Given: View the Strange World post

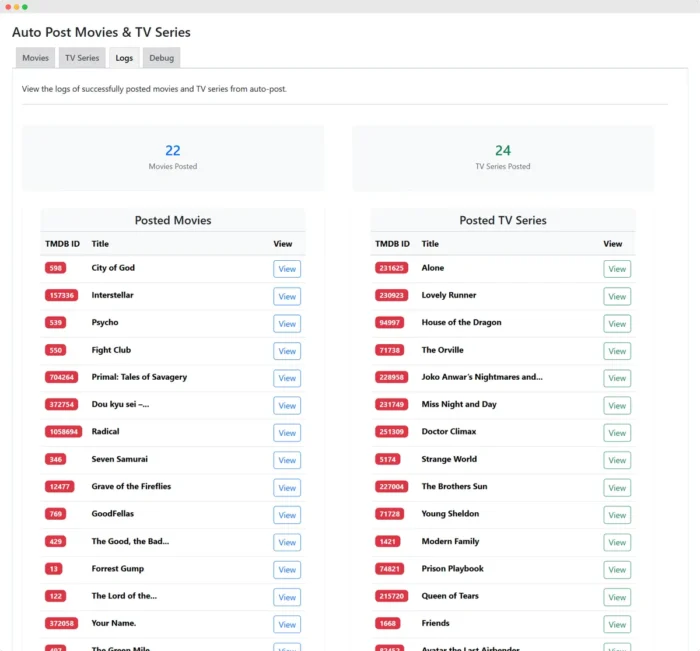Looking at the screenshot, I should pyautogui.click(x=617, y=460).
